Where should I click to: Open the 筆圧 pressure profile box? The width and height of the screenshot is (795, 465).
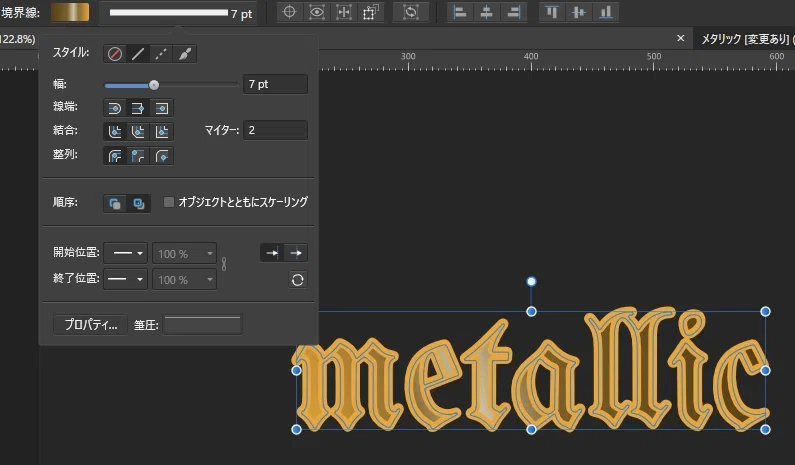click(x=203, y=325)
